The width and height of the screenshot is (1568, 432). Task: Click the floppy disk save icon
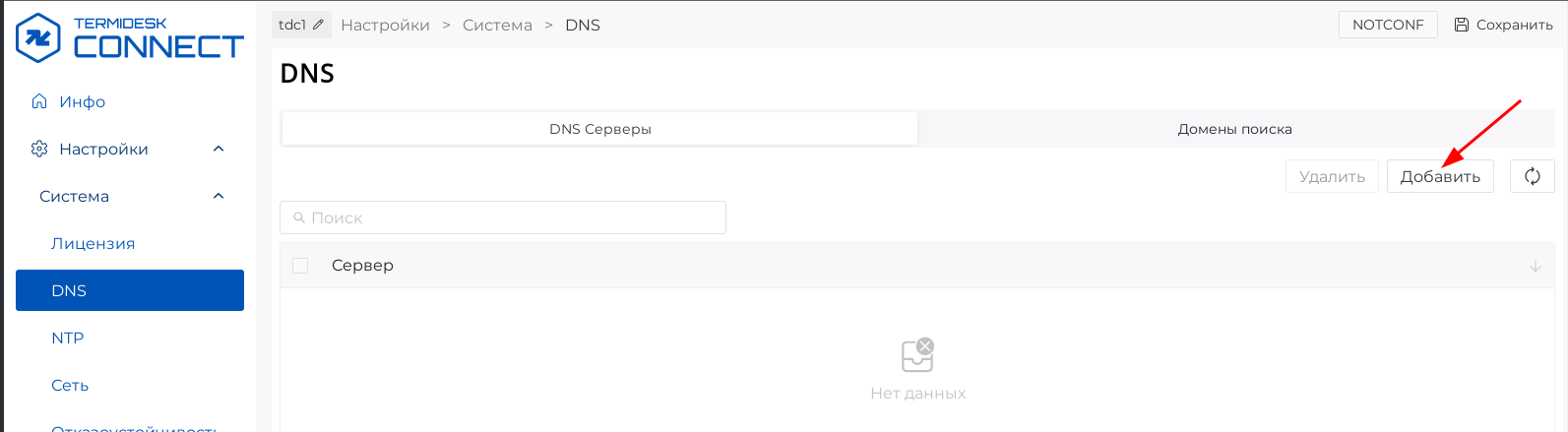pos(1461,25)
